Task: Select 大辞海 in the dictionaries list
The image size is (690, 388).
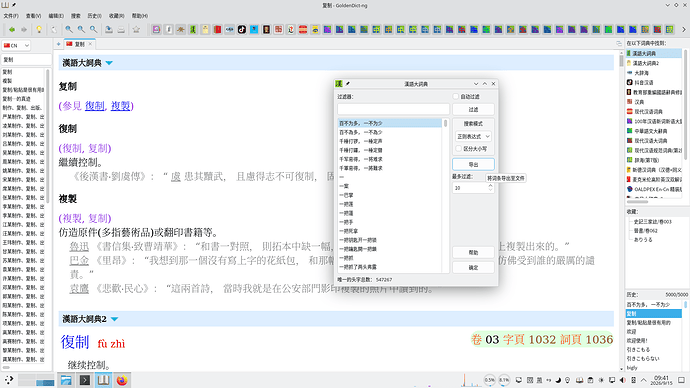Action: 641,73
